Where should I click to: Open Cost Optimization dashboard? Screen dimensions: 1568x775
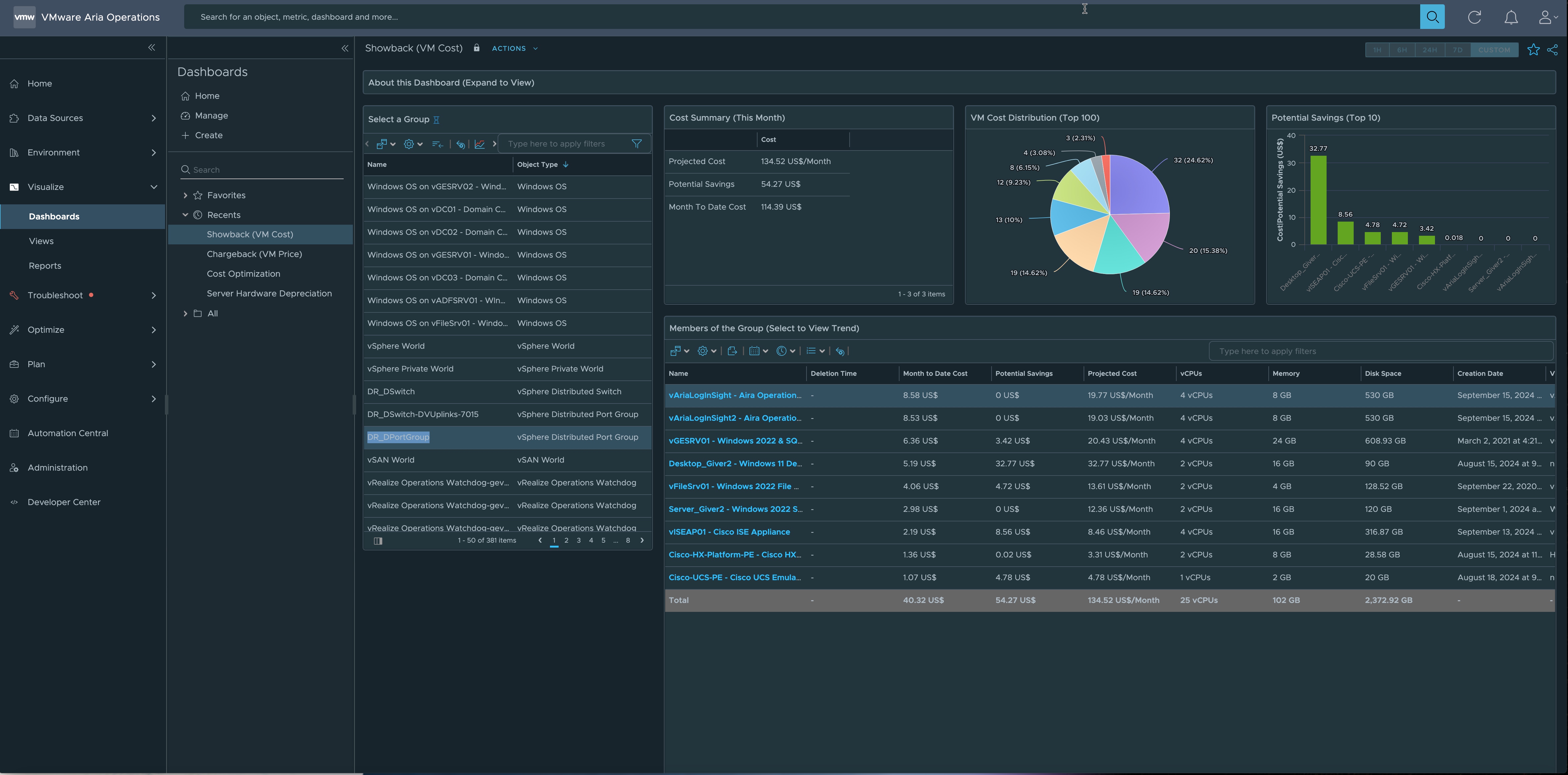click(x=244, y=274)
